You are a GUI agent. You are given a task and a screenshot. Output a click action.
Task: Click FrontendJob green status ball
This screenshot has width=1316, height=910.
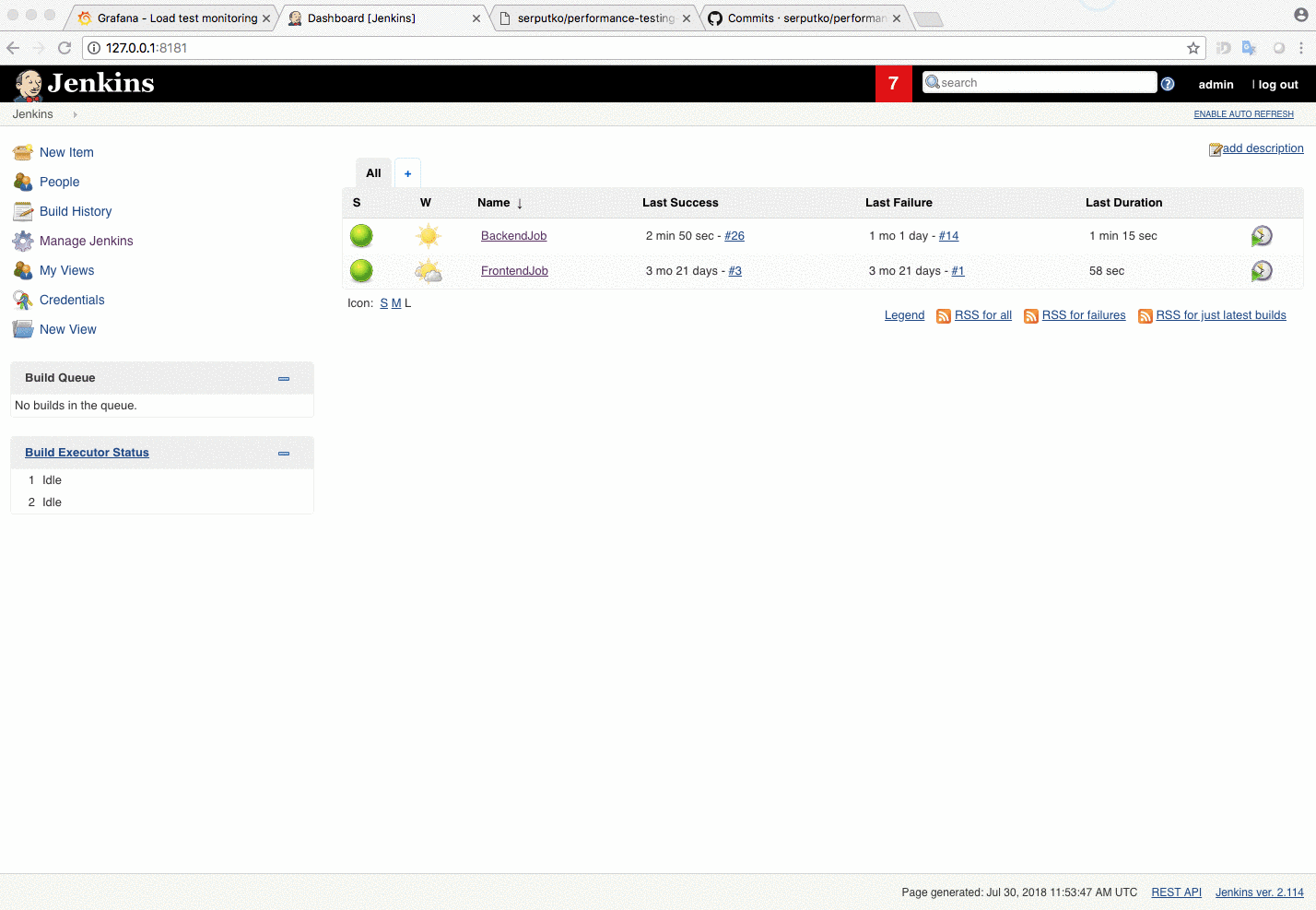point(361,271)
